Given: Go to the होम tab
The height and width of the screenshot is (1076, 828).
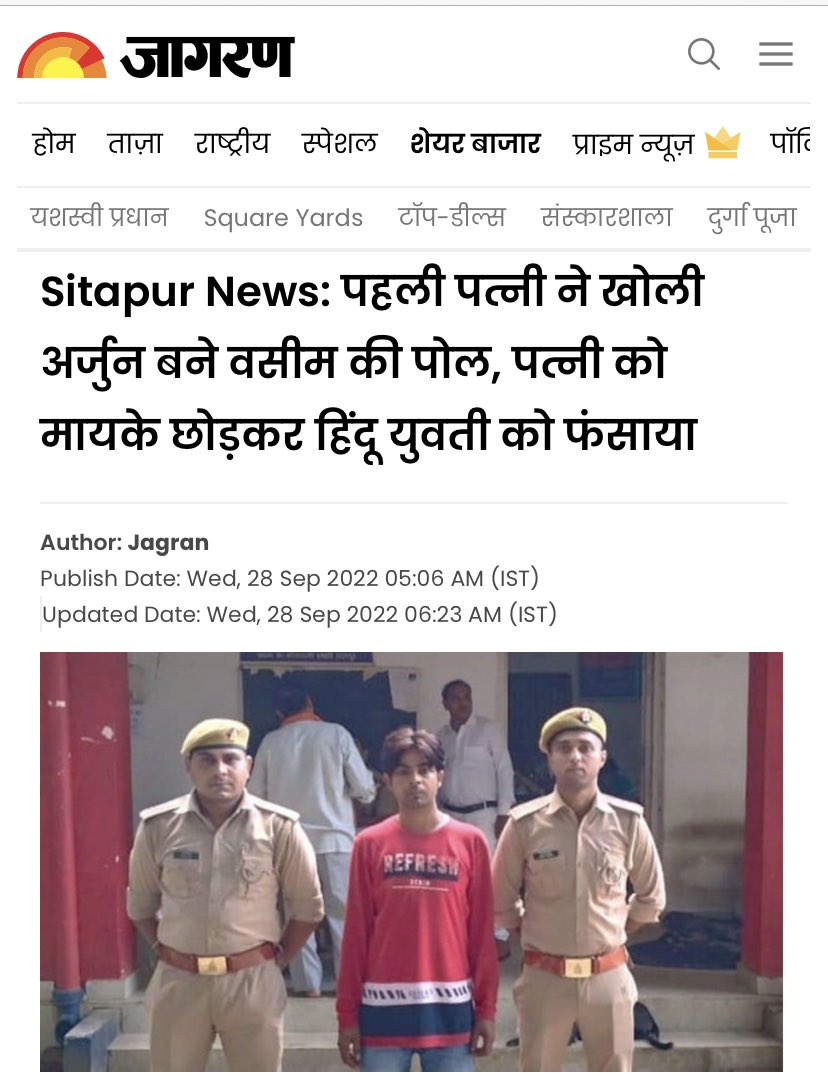Looking at the screenshot, I should coord(54,143).
